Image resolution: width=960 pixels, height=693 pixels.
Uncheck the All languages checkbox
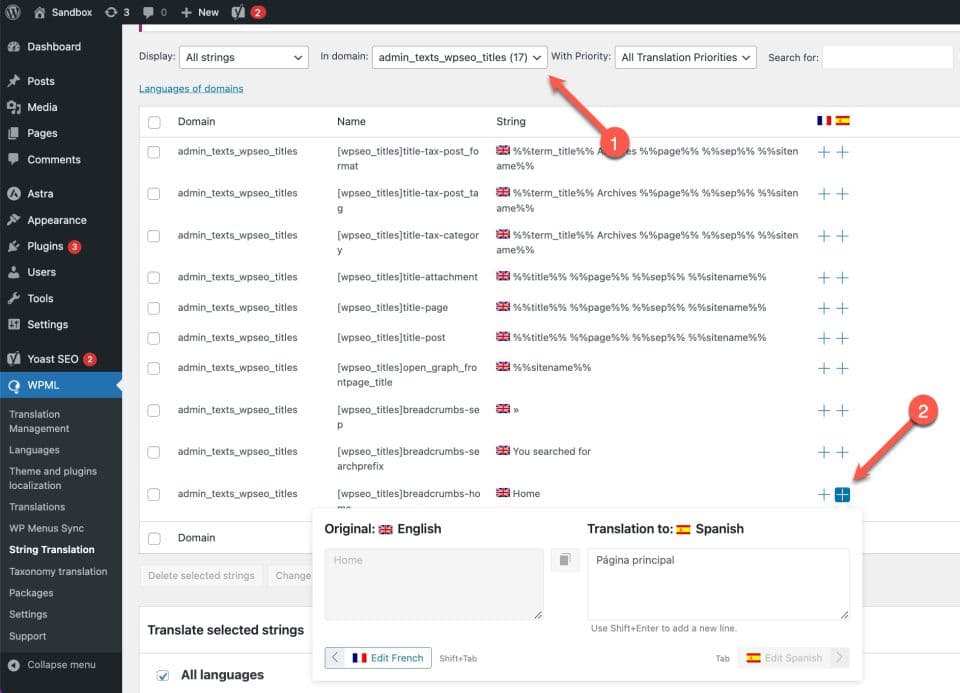click(x=162, y=675)
